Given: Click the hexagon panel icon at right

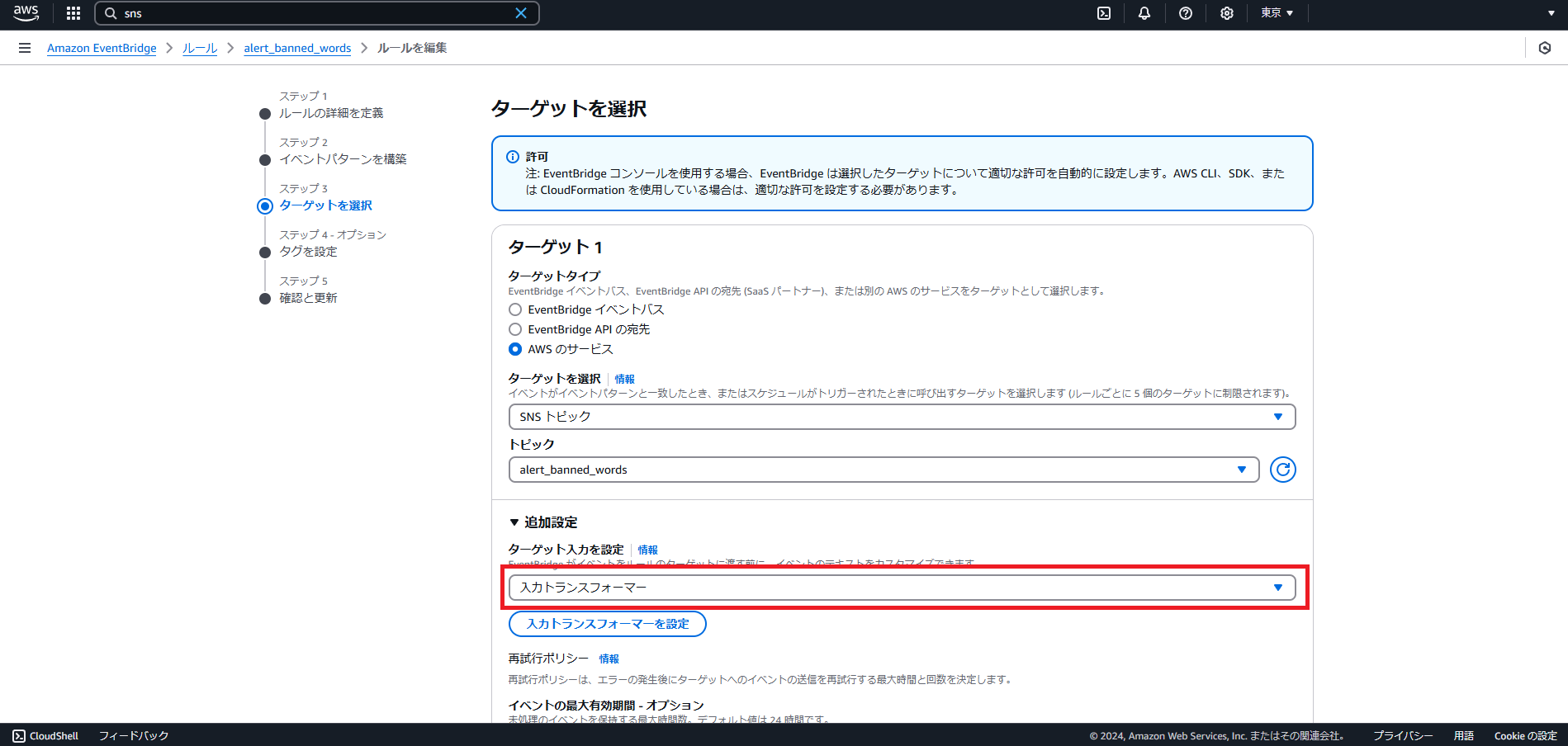Looking at the screenshot, I should tap(1545, 48).
